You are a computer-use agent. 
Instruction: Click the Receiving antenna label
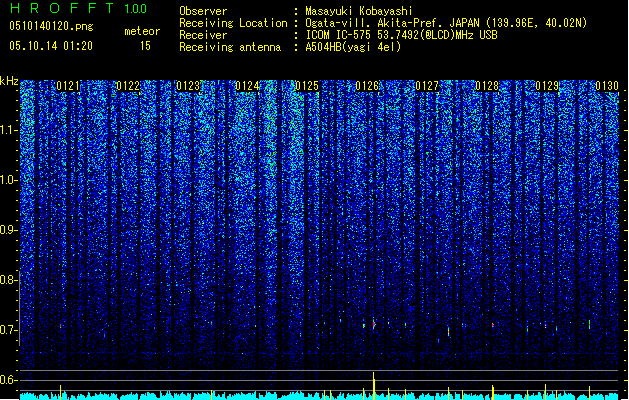230,47
